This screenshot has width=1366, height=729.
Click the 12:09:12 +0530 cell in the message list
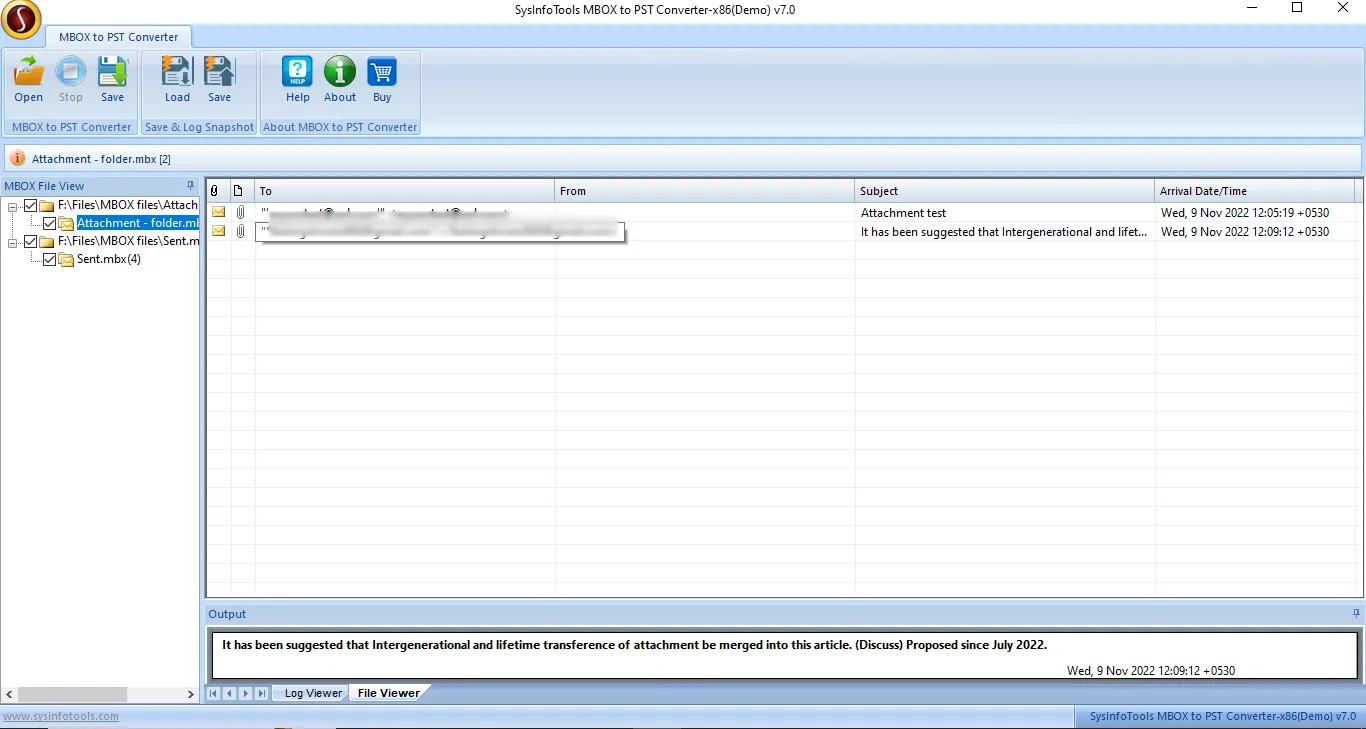click(x=1245, y=232)
